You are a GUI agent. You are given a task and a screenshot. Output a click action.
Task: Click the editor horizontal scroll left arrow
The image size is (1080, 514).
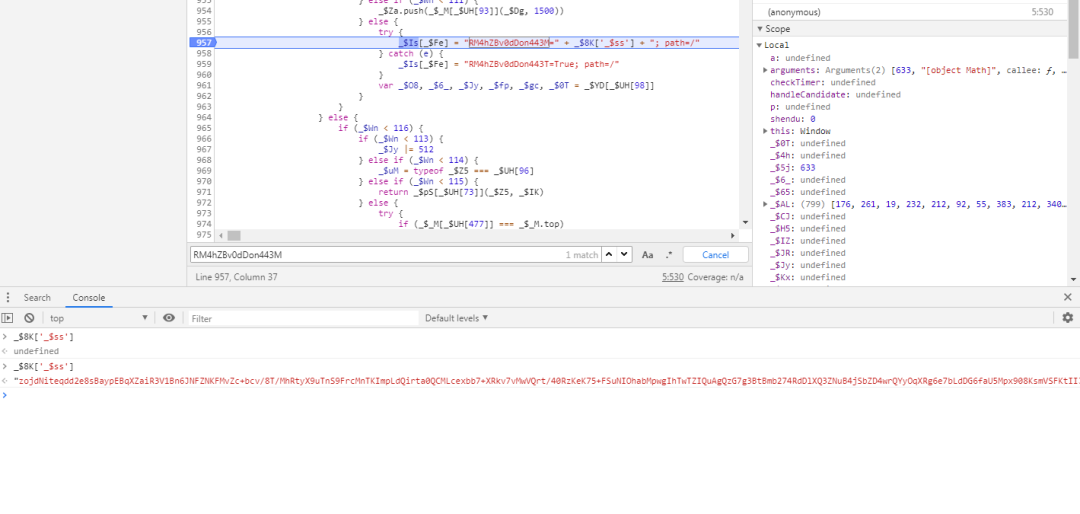221,236
